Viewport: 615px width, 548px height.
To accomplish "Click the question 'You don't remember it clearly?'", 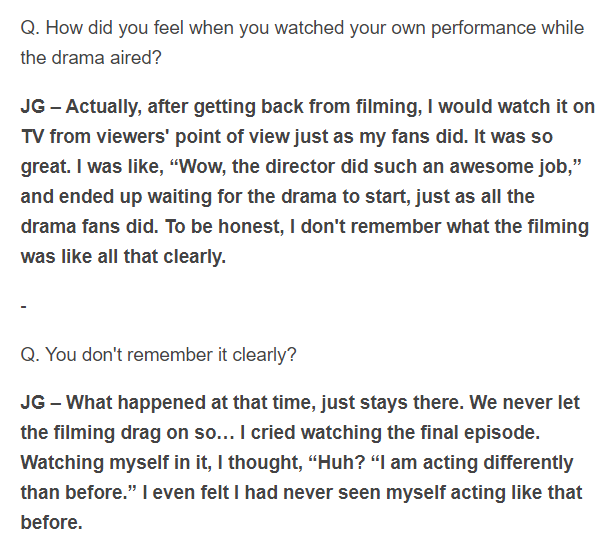I will point(171,355).
